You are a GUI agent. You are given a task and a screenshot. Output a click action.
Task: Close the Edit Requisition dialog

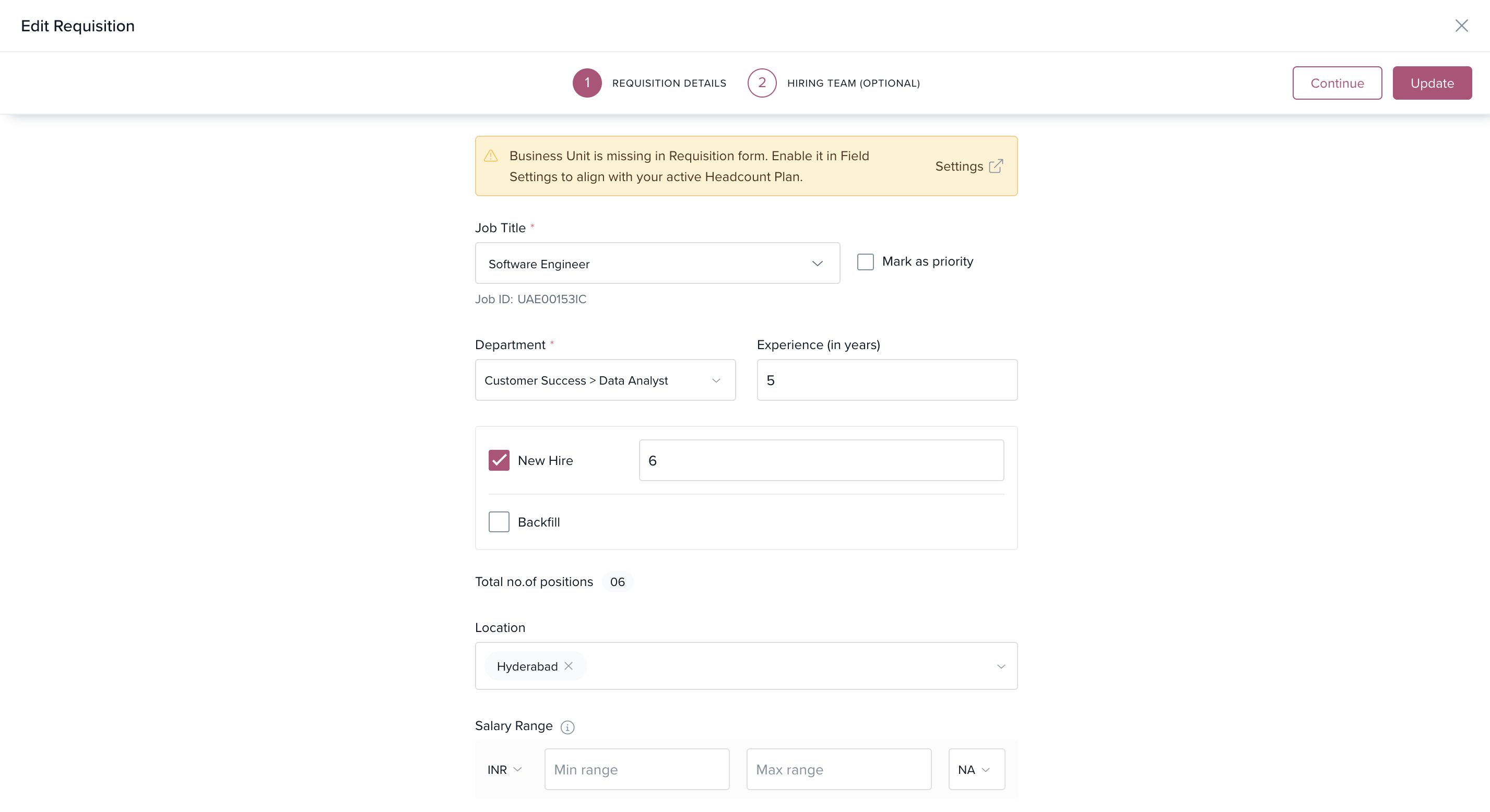click(1461, 26)
